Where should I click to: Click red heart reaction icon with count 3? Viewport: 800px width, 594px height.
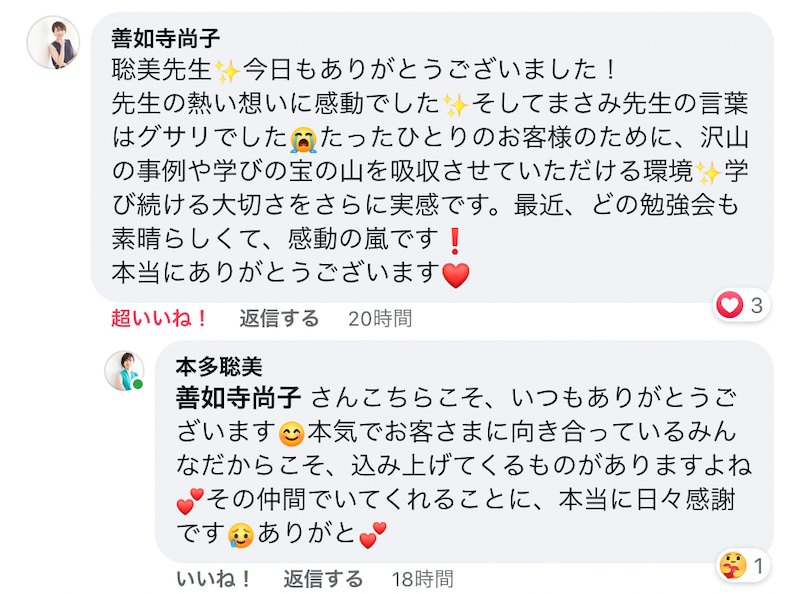[x=730, y=306]
